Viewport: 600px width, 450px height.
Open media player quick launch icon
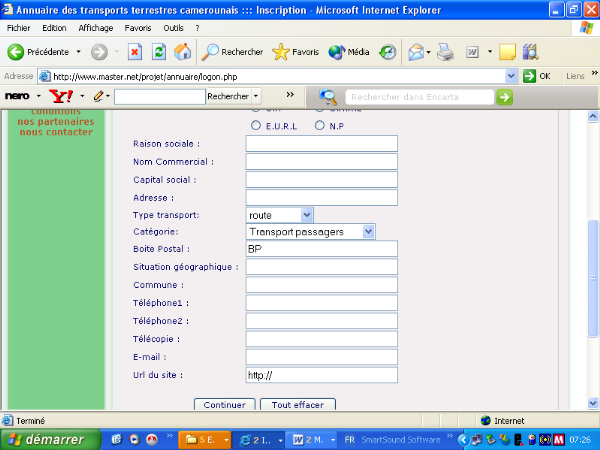pos(134,439)
